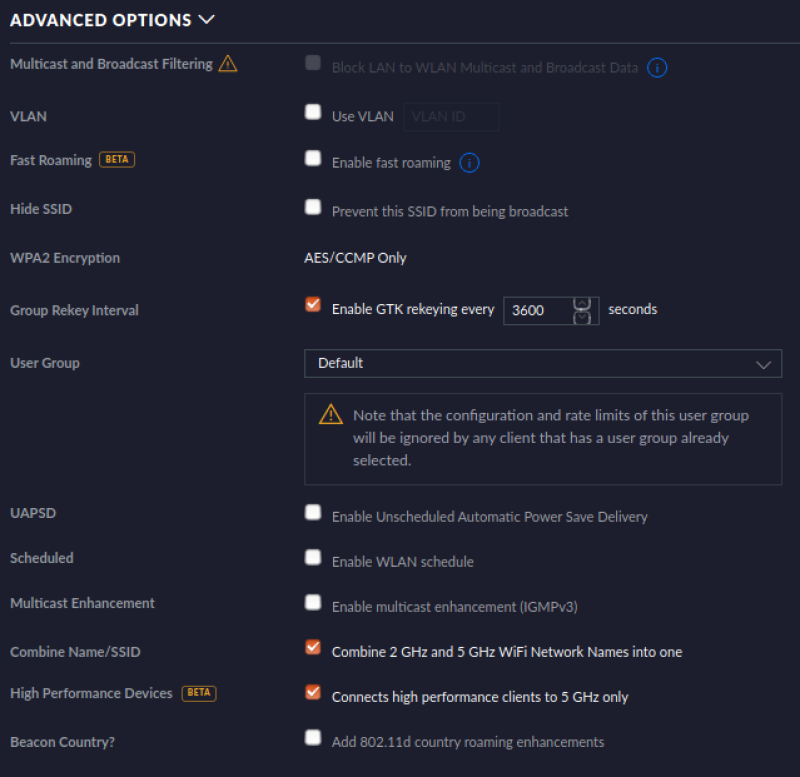Click the warning icon in user group note
The width and height of the screenshot is (800, 777).
(x=331, y=414)
